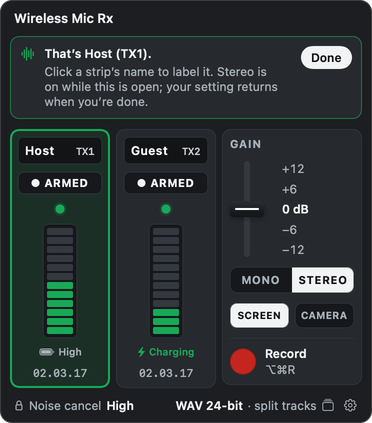Click the Done button in the banner
The height and width of the screenshot is (423, 372).
(x=326, y=58)
